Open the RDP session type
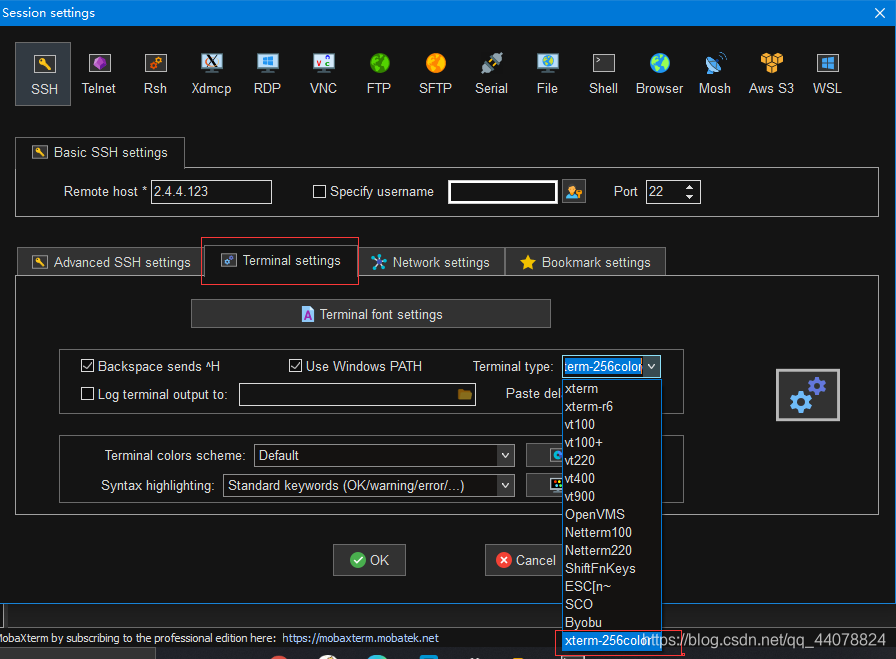This screenshot has width=896, height=659. tap(267, 74)
